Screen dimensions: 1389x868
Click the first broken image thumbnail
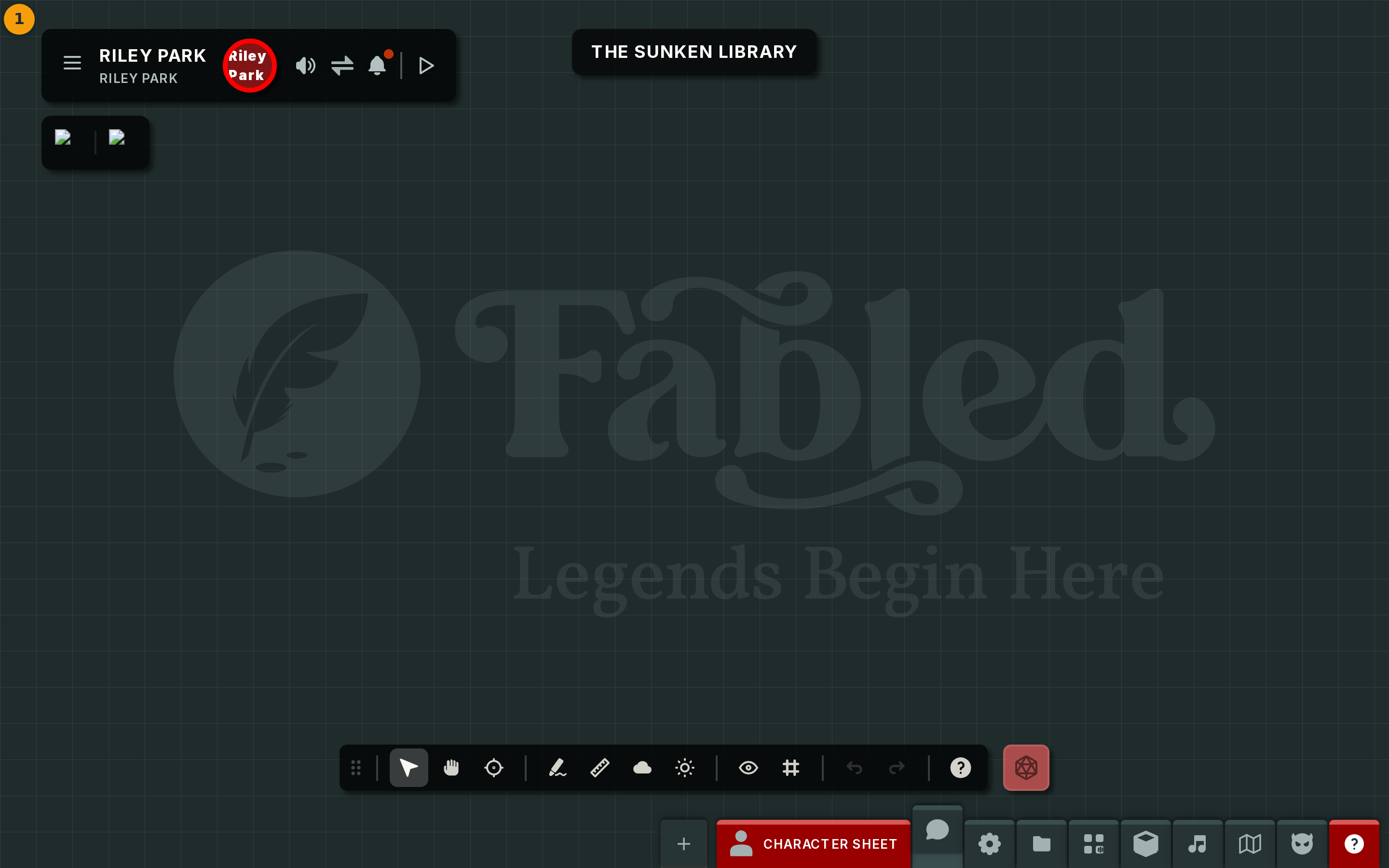click(x=63, y=137)
